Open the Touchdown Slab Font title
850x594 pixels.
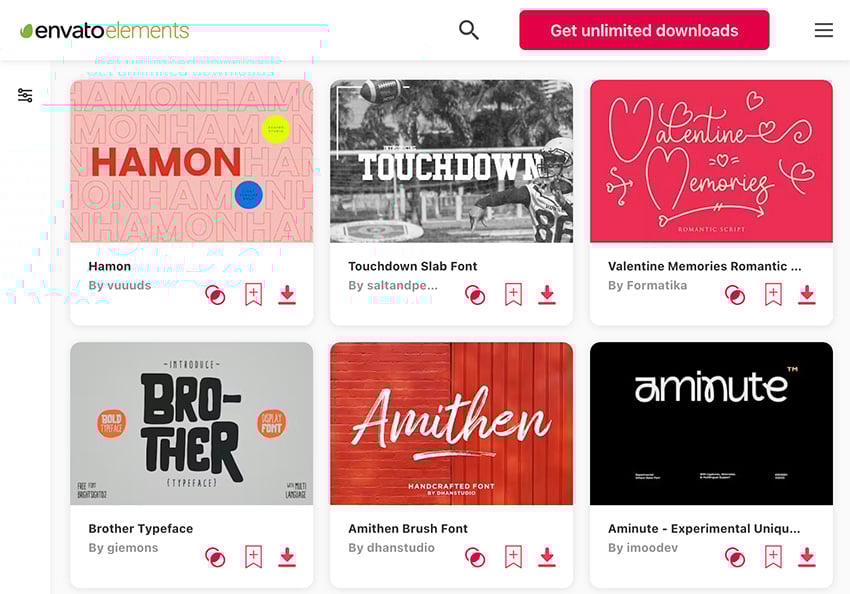(412, 266)
